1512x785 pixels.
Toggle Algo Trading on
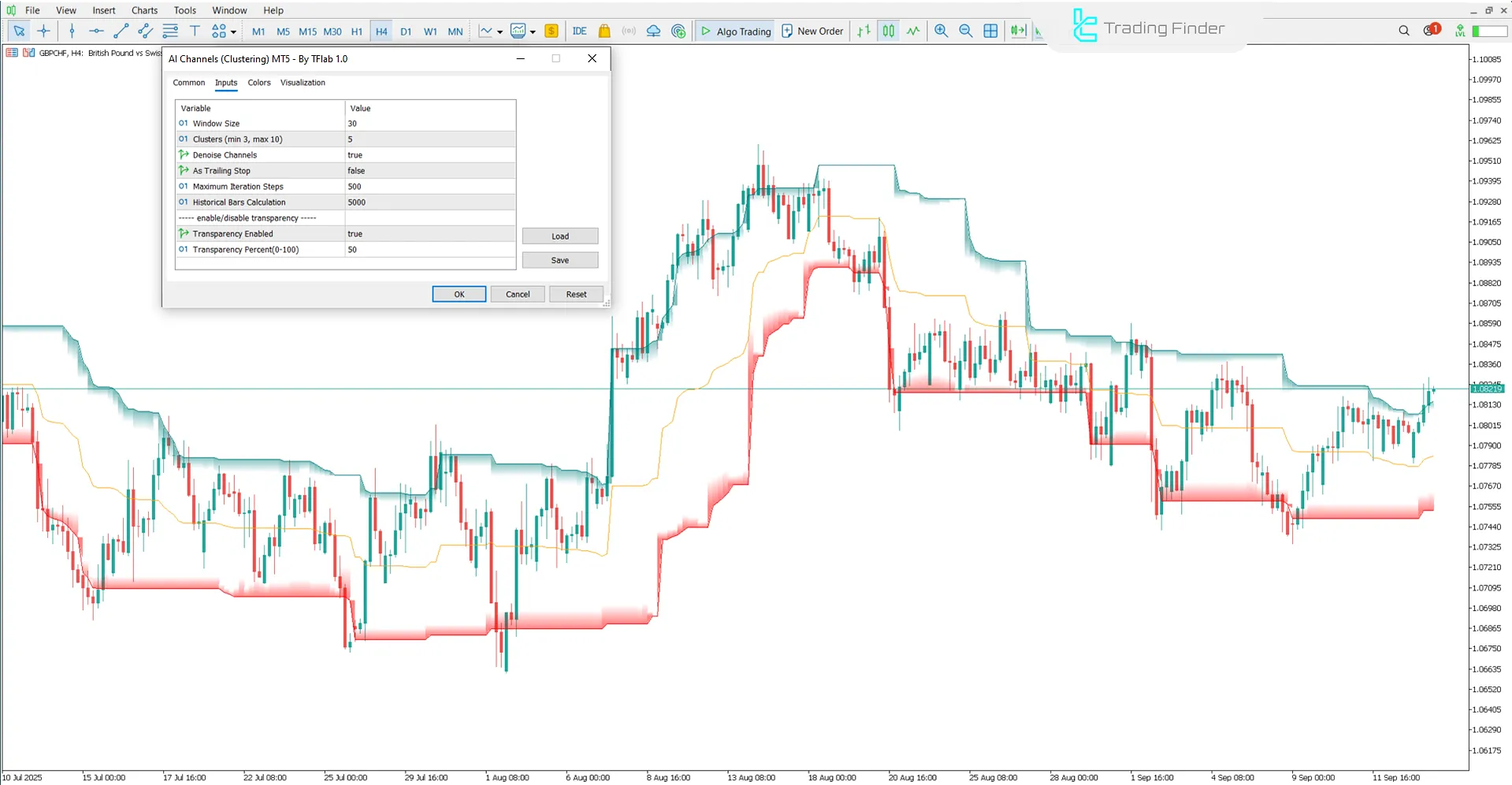(734, 31)
